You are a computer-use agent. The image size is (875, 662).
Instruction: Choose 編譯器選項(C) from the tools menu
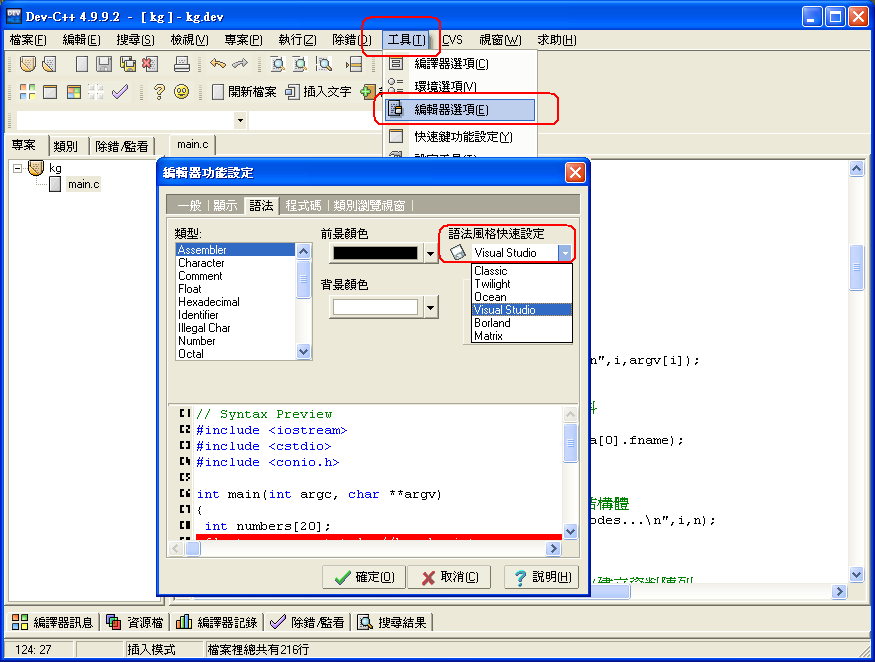coord(460,64)
